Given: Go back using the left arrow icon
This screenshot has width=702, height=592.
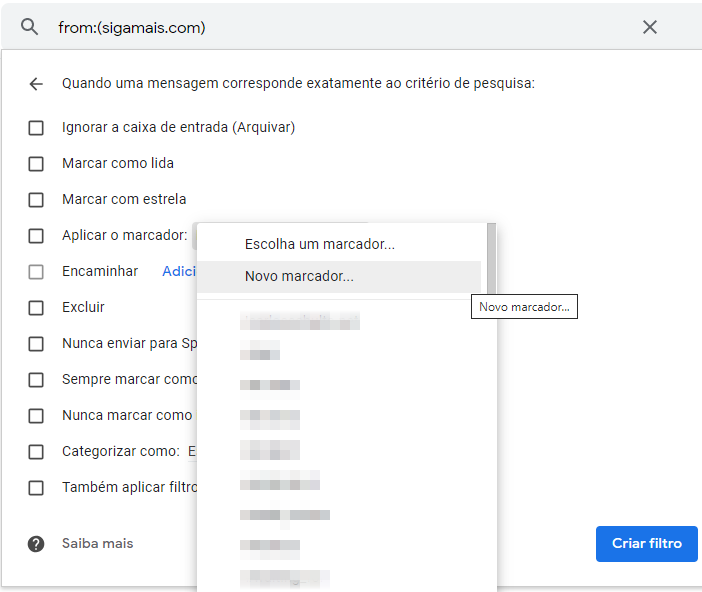Looking at the screenshot, I should click(36, 84).
